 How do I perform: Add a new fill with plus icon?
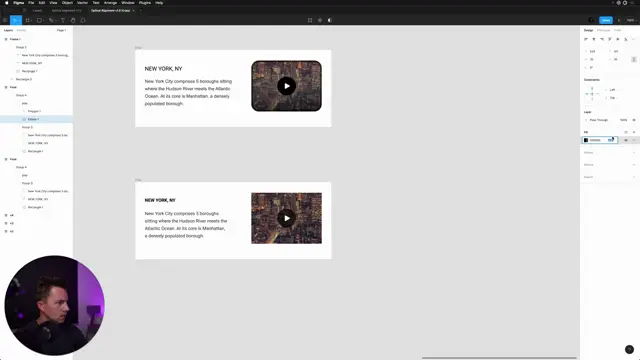click(634, 132)
